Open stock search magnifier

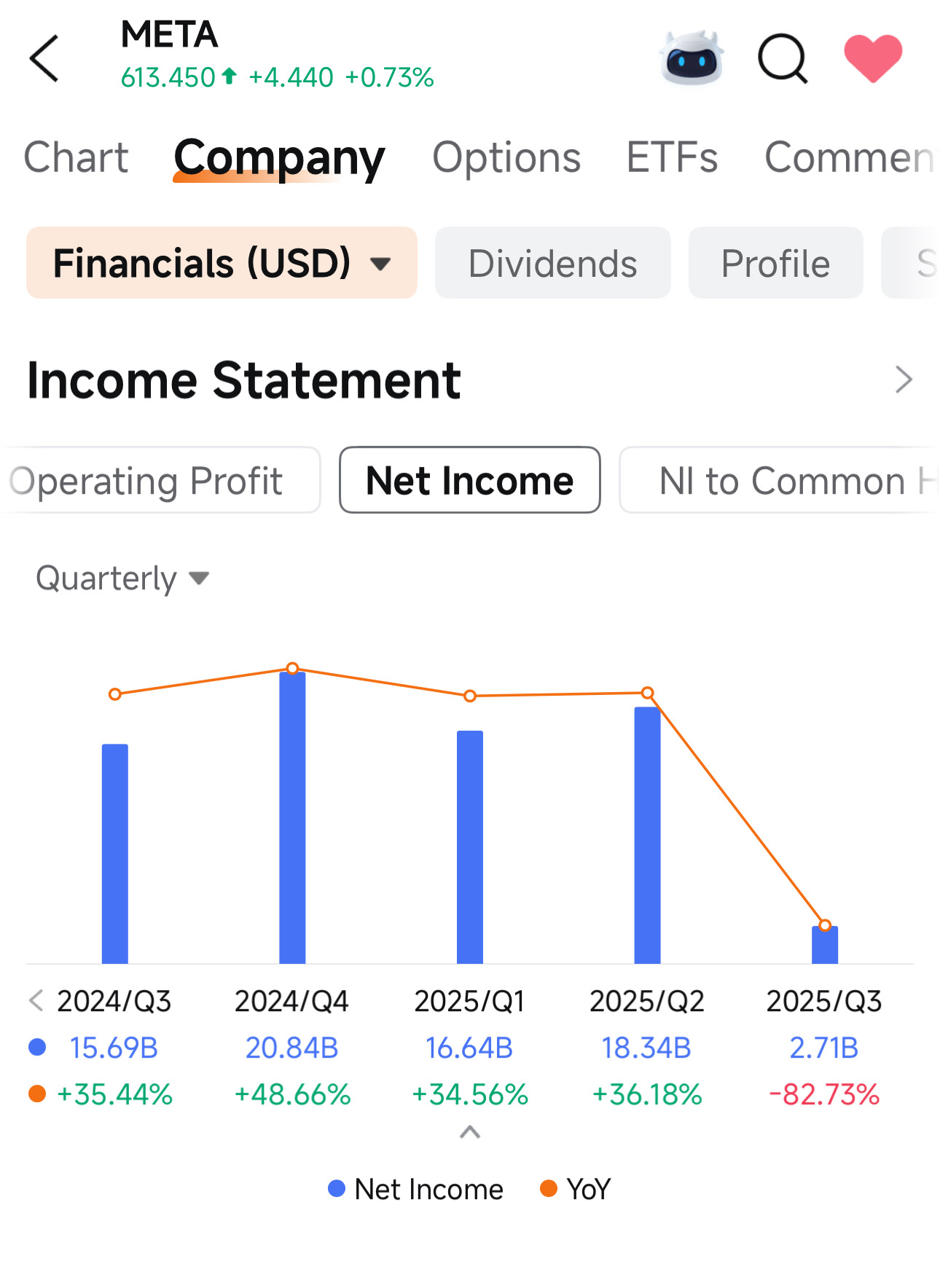783,58
